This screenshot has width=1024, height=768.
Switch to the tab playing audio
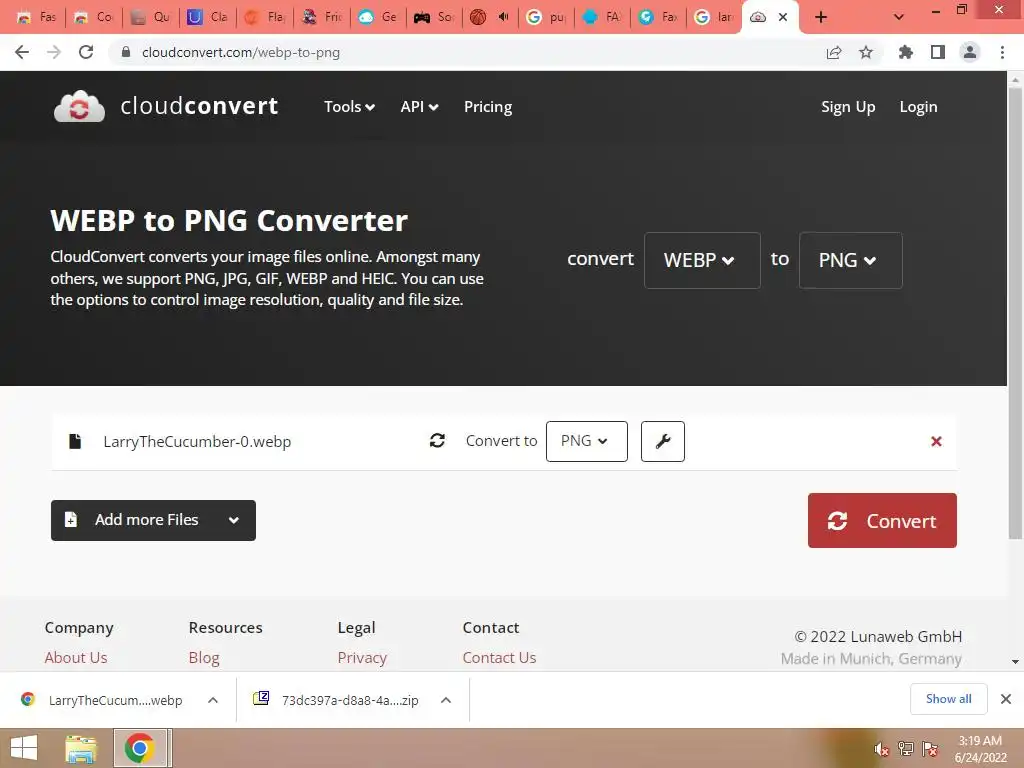[x=490, y=17]
